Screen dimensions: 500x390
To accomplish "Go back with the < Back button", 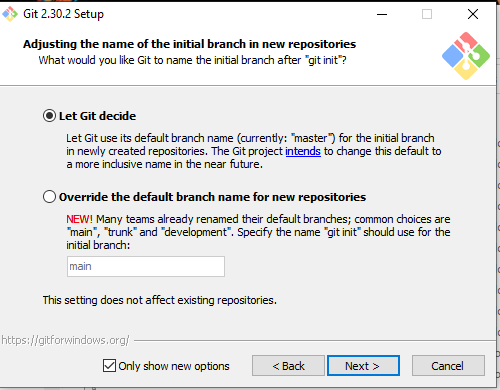I will click(x=288, y=366).
